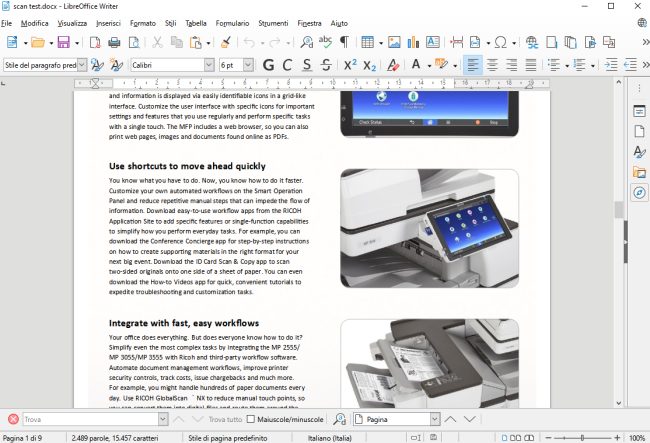Toggle Subscript X₂ button
Image resolution: width=650 pixels, height=443 pixels.
click(369, 65)
